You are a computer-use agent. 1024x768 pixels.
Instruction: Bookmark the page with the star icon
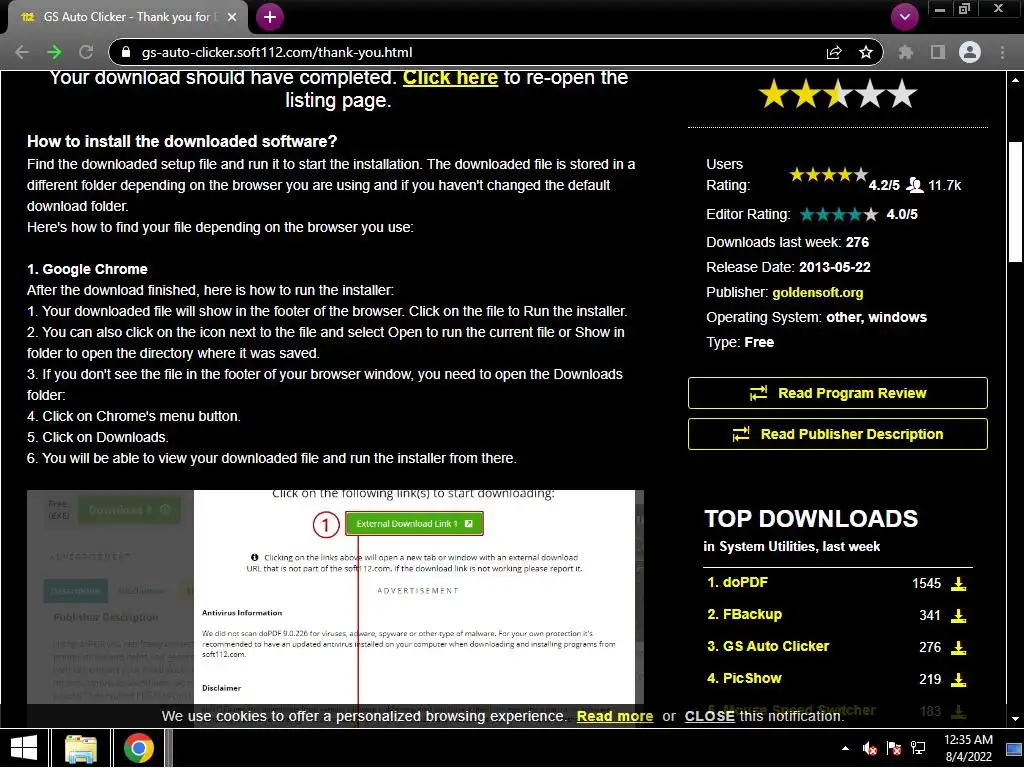point(866,52)
